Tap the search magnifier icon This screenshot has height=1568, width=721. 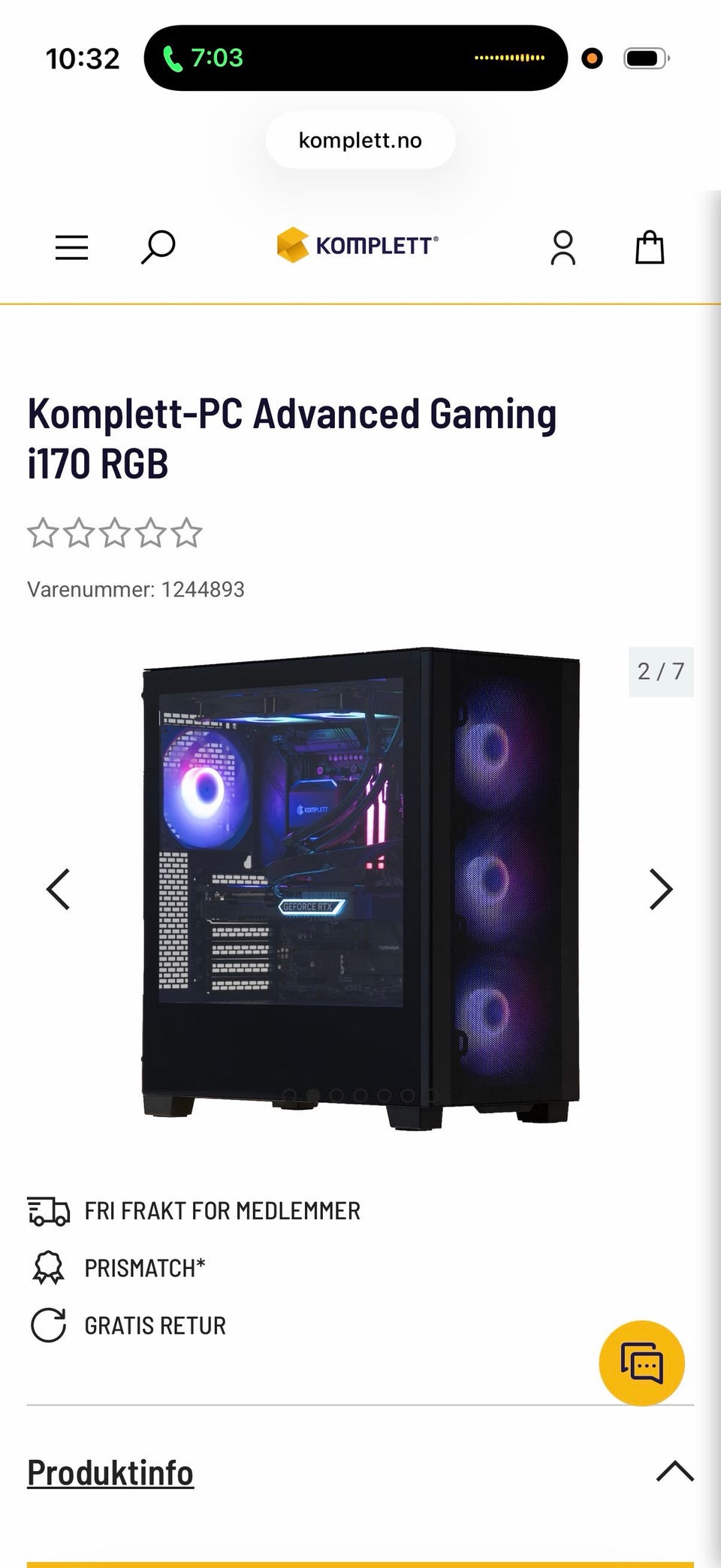[158, 247]
